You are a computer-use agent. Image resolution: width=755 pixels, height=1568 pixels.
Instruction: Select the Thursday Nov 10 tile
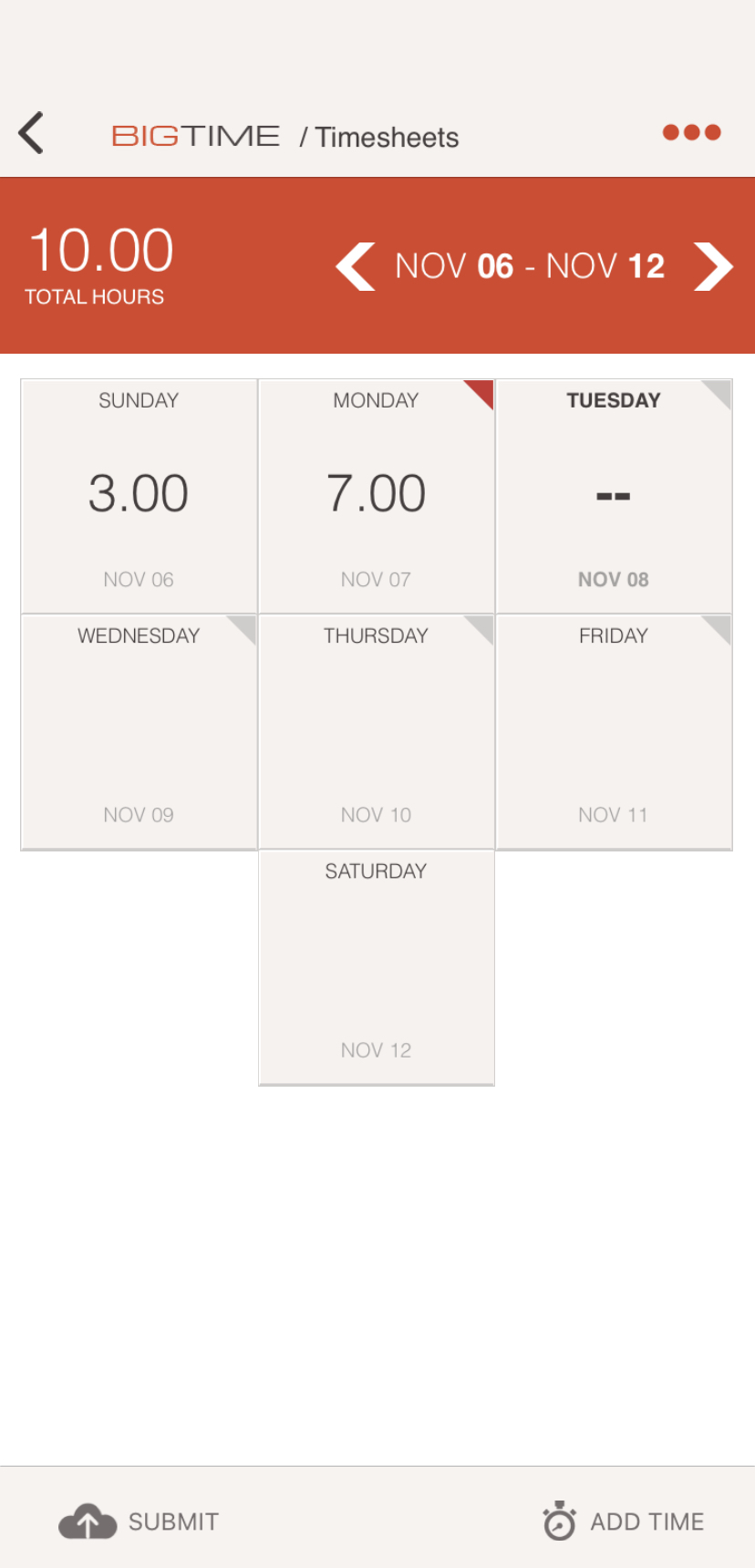(x=376, y=731)
